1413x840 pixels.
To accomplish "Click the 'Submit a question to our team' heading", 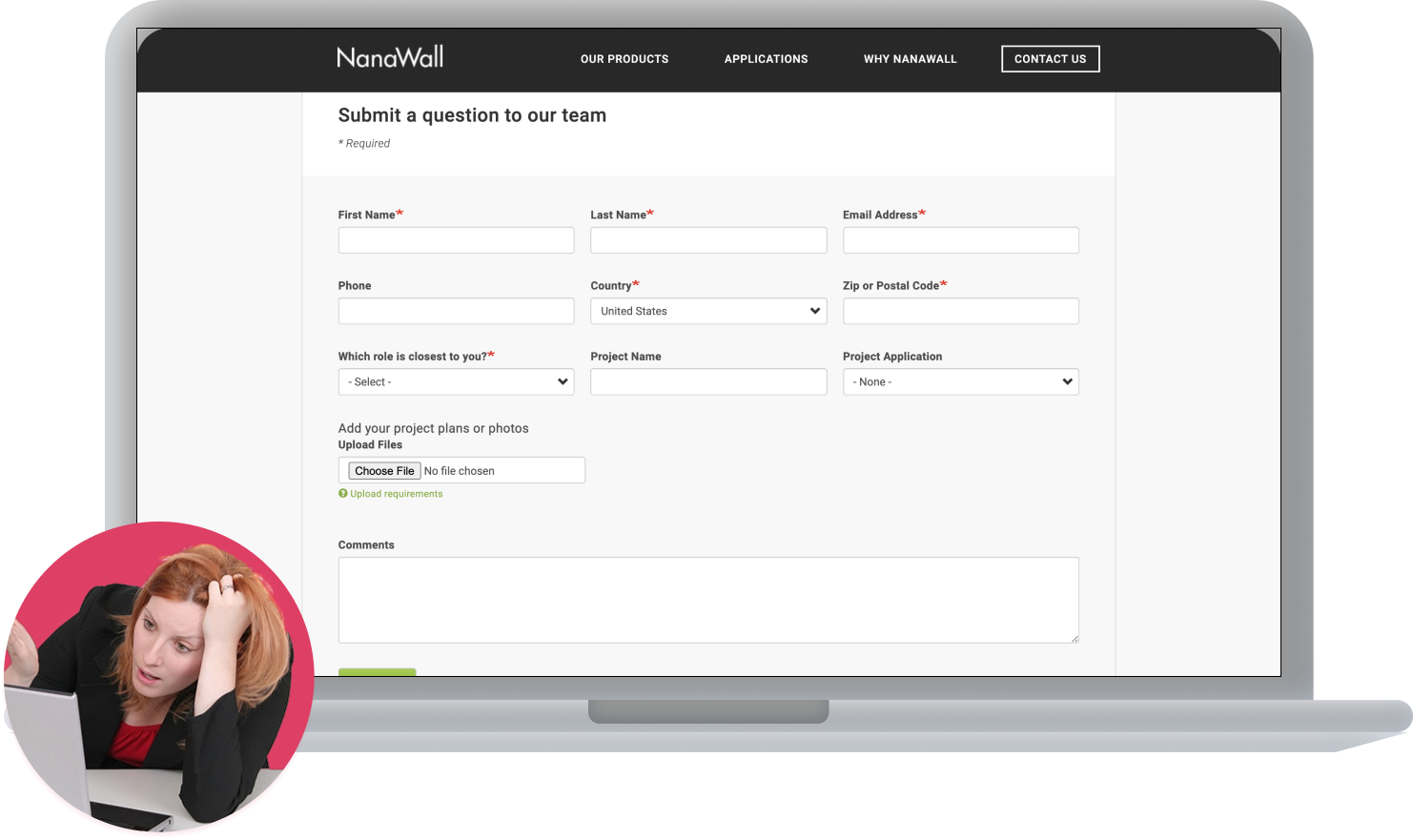I will [472, 115].
